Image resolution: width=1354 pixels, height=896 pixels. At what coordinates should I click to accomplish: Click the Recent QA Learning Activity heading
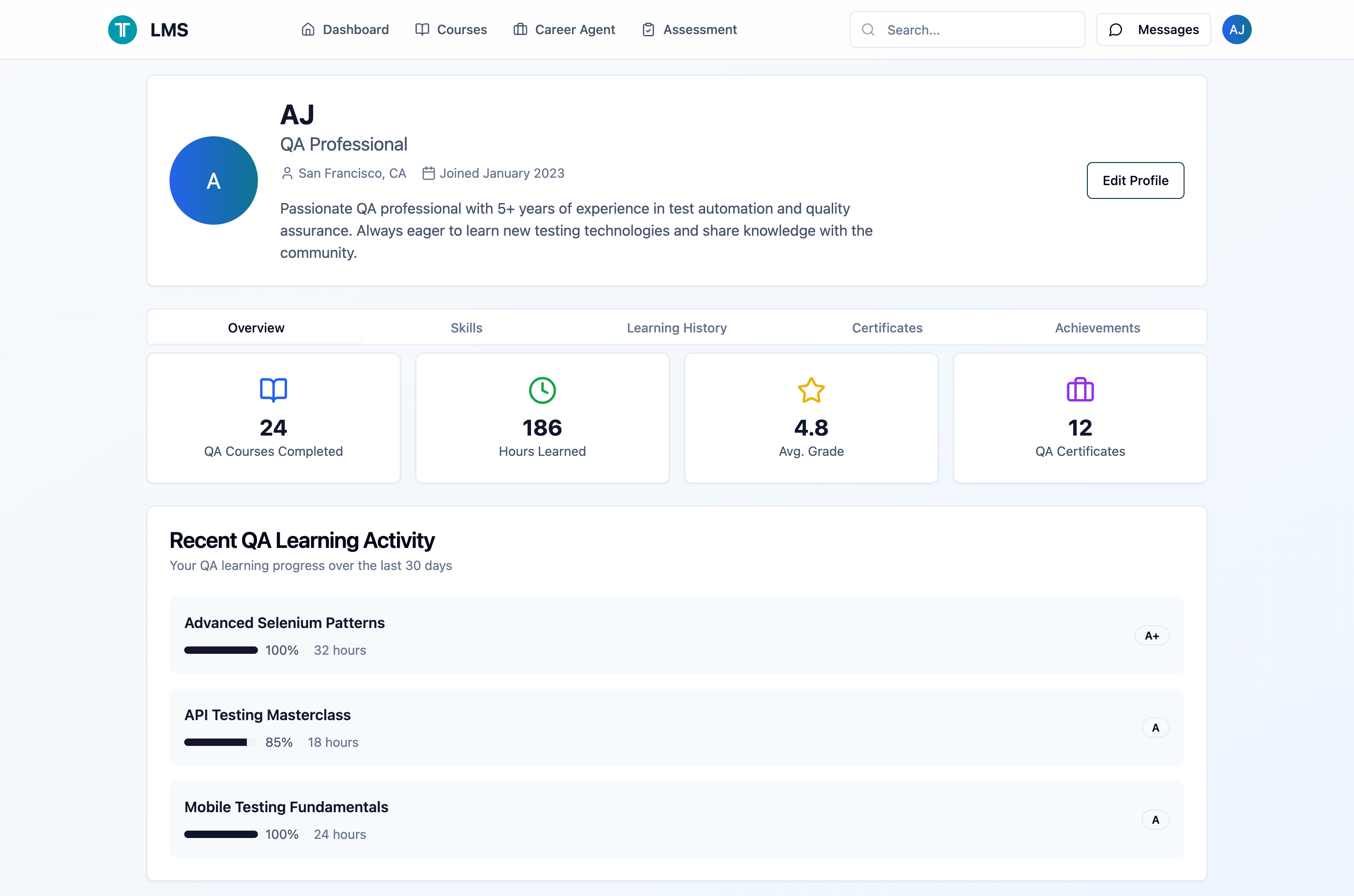[302, 540]
